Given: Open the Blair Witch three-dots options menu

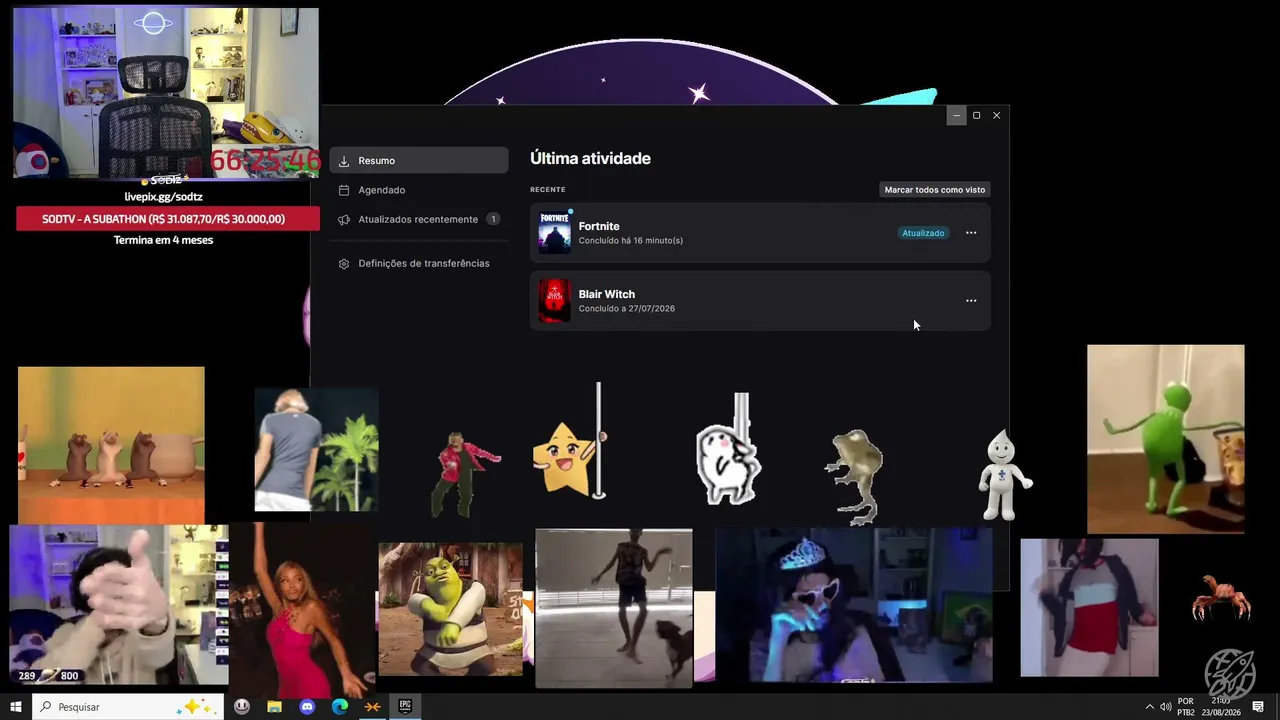Looking at the screenshot, I should [x=971, y=300].
